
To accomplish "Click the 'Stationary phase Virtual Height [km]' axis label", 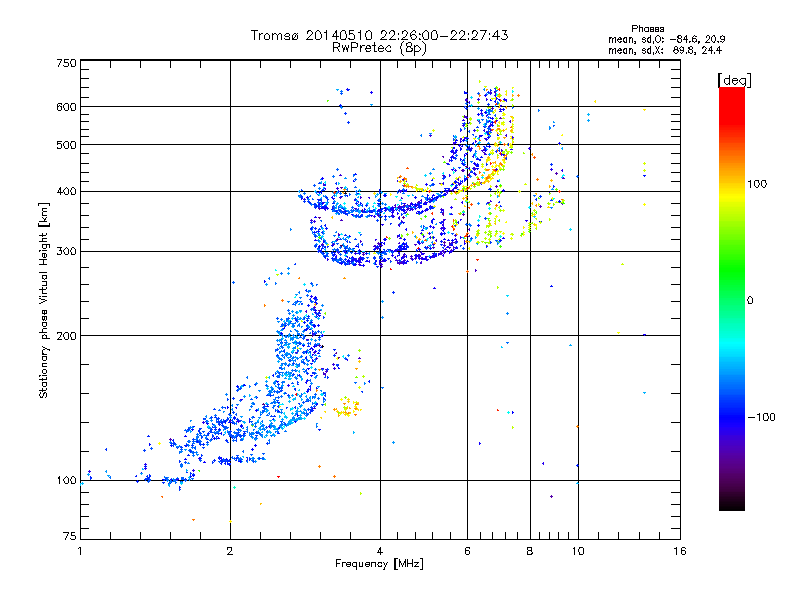I will tap(44, 301).
